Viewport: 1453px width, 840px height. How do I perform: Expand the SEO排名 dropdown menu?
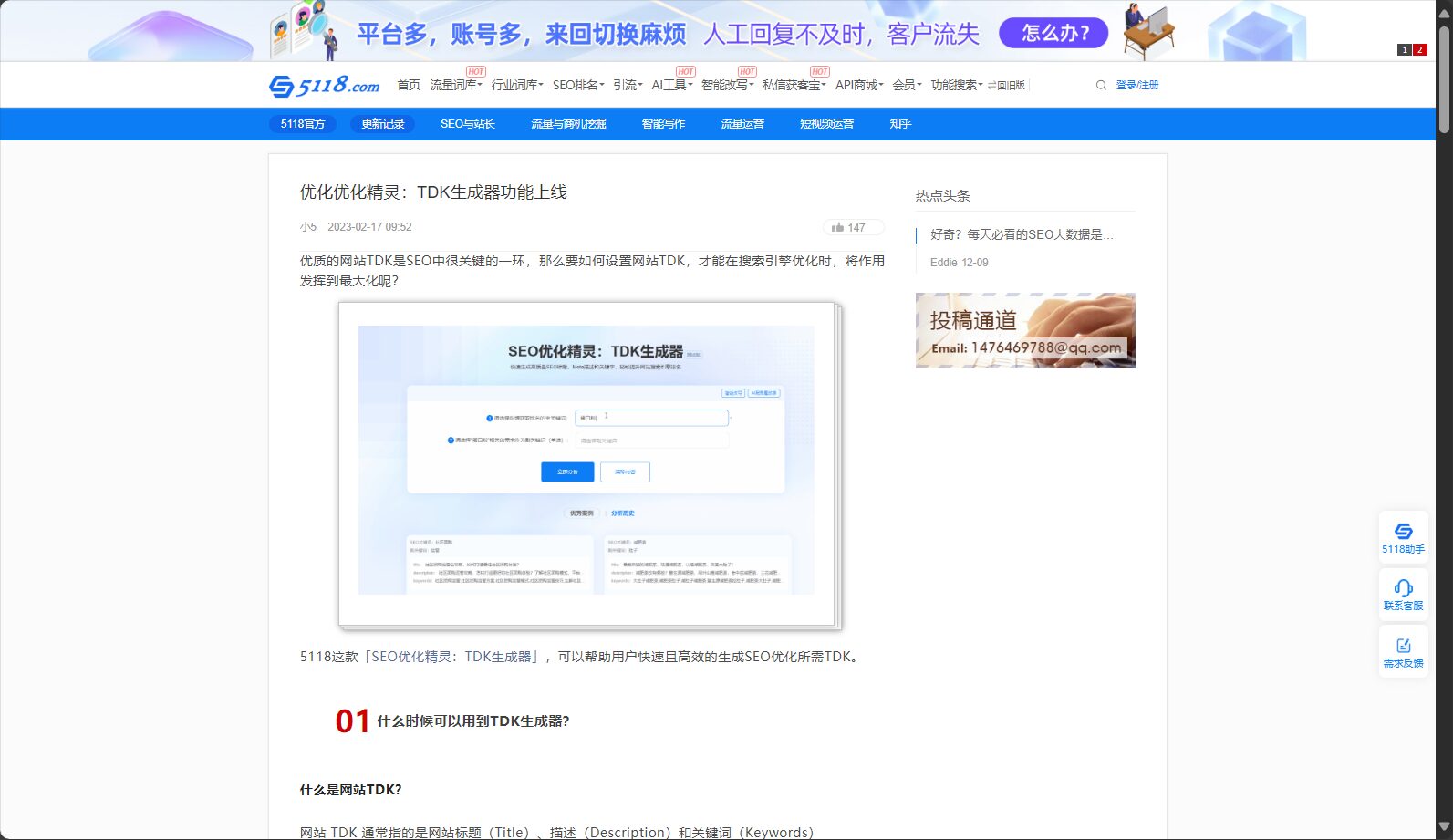578,85
